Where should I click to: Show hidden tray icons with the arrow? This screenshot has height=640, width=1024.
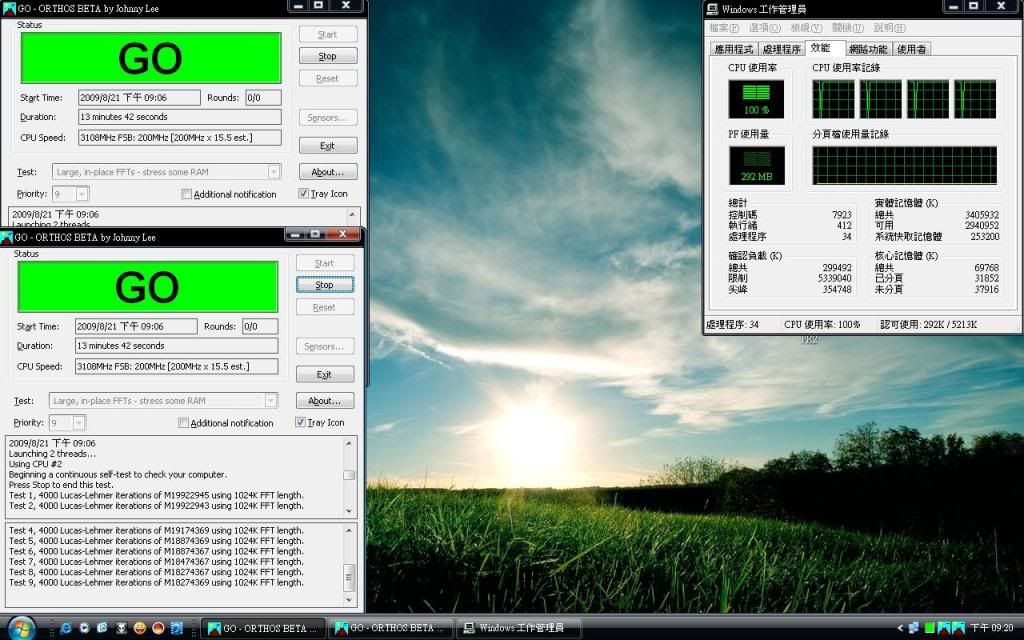(x=898, y=628)
